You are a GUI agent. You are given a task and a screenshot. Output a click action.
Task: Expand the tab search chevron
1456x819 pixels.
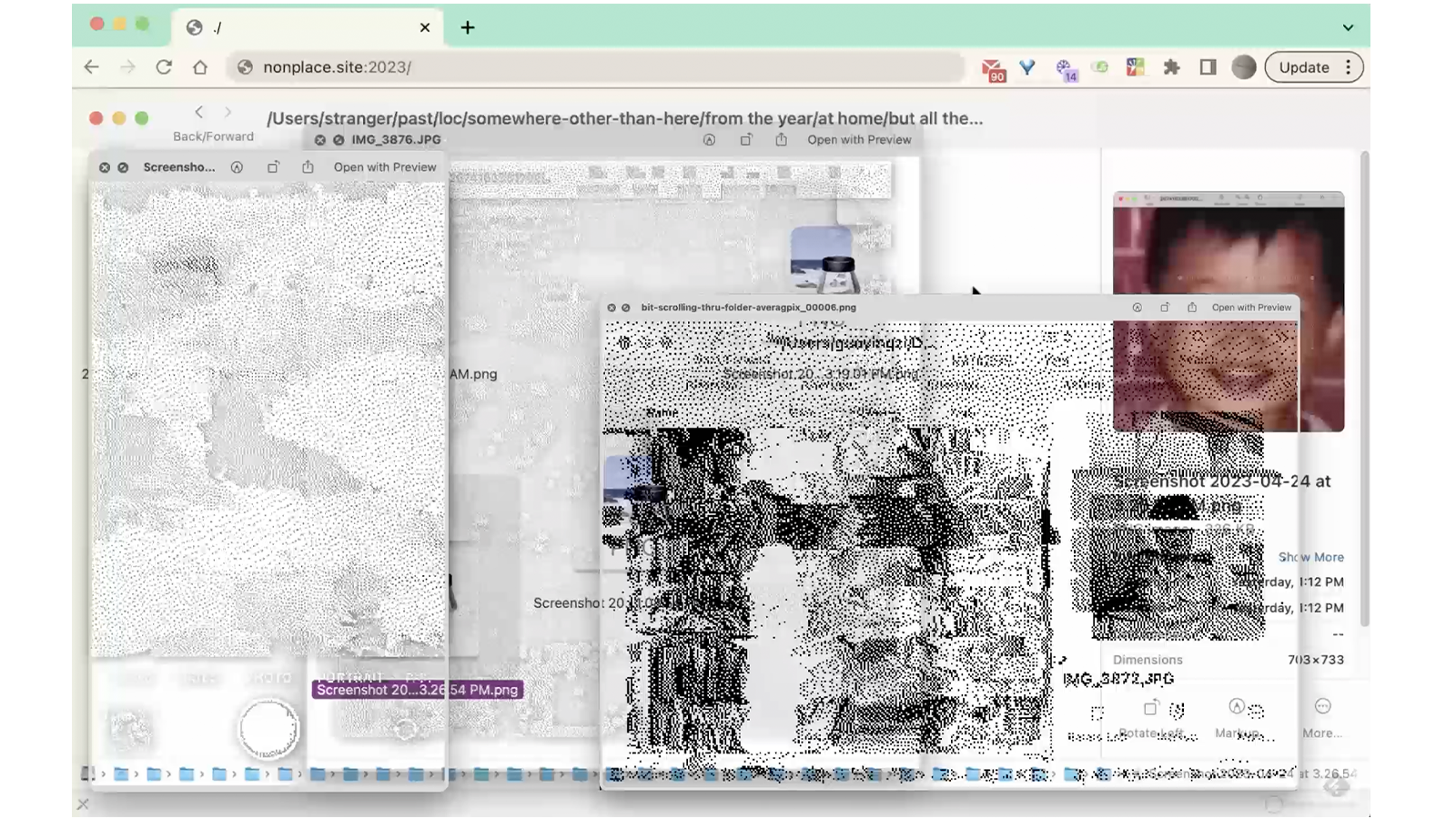coord(1348,27)
